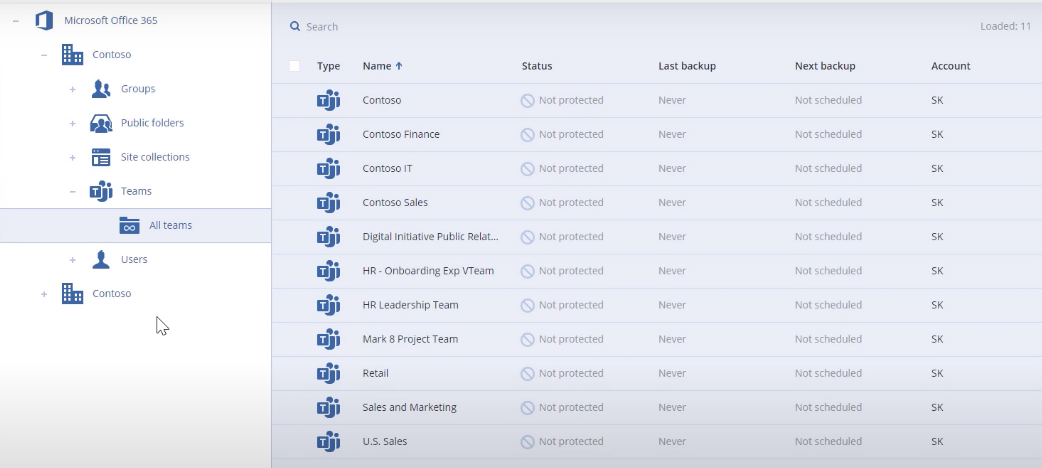Click the Teams icon in the Contoso row

(328, 100)
